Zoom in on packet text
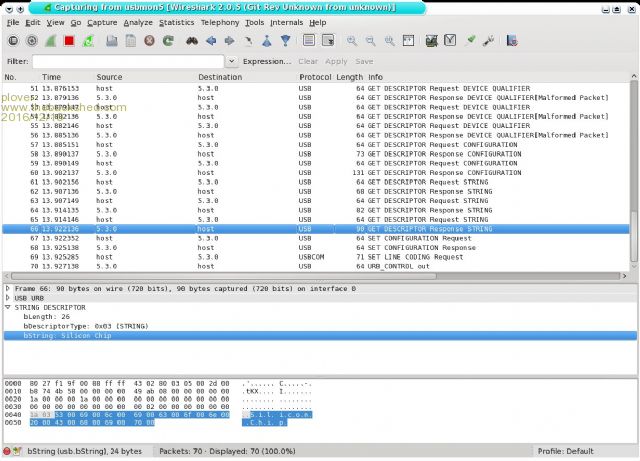This screenshot has width=640, height=461. point(352,41)
